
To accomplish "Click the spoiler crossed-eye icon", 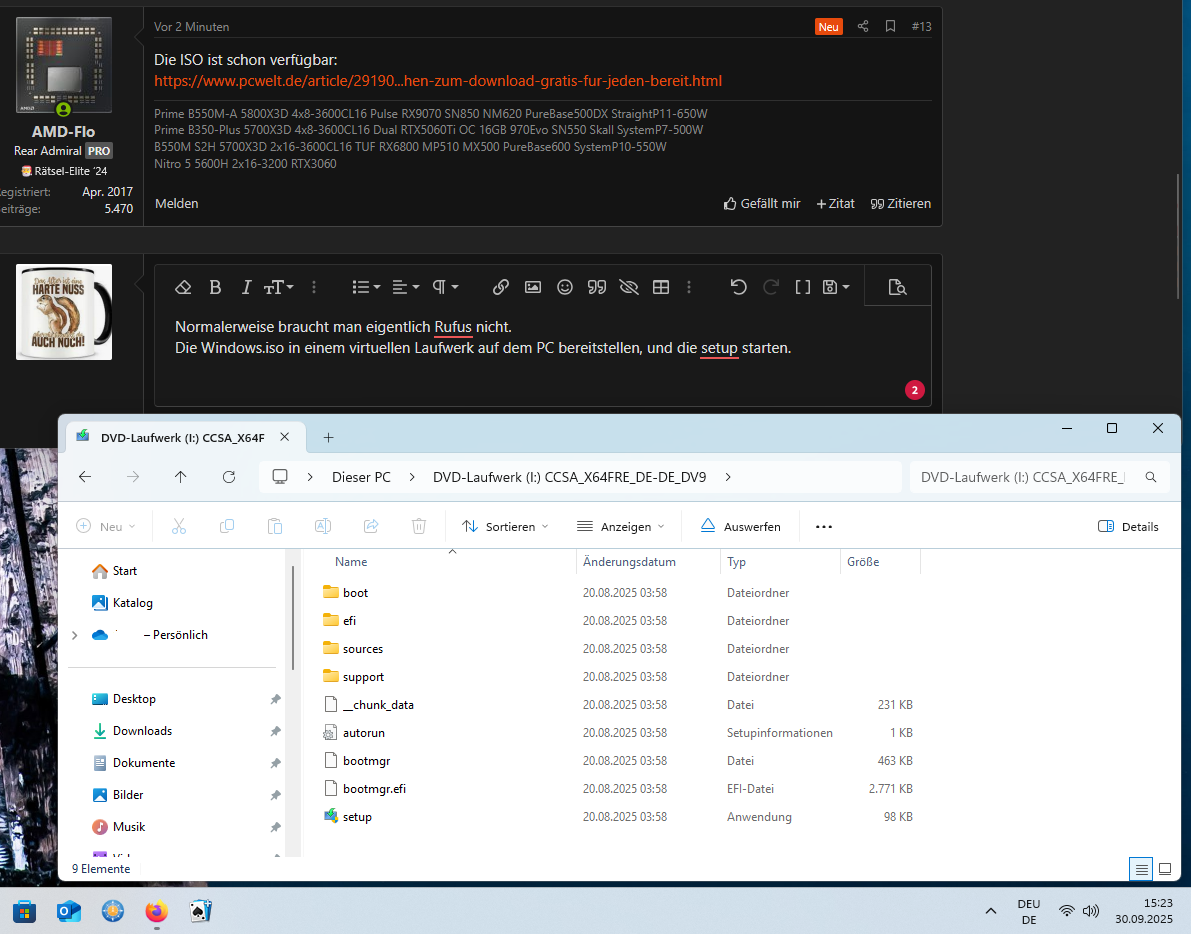I will pos(629,287).
